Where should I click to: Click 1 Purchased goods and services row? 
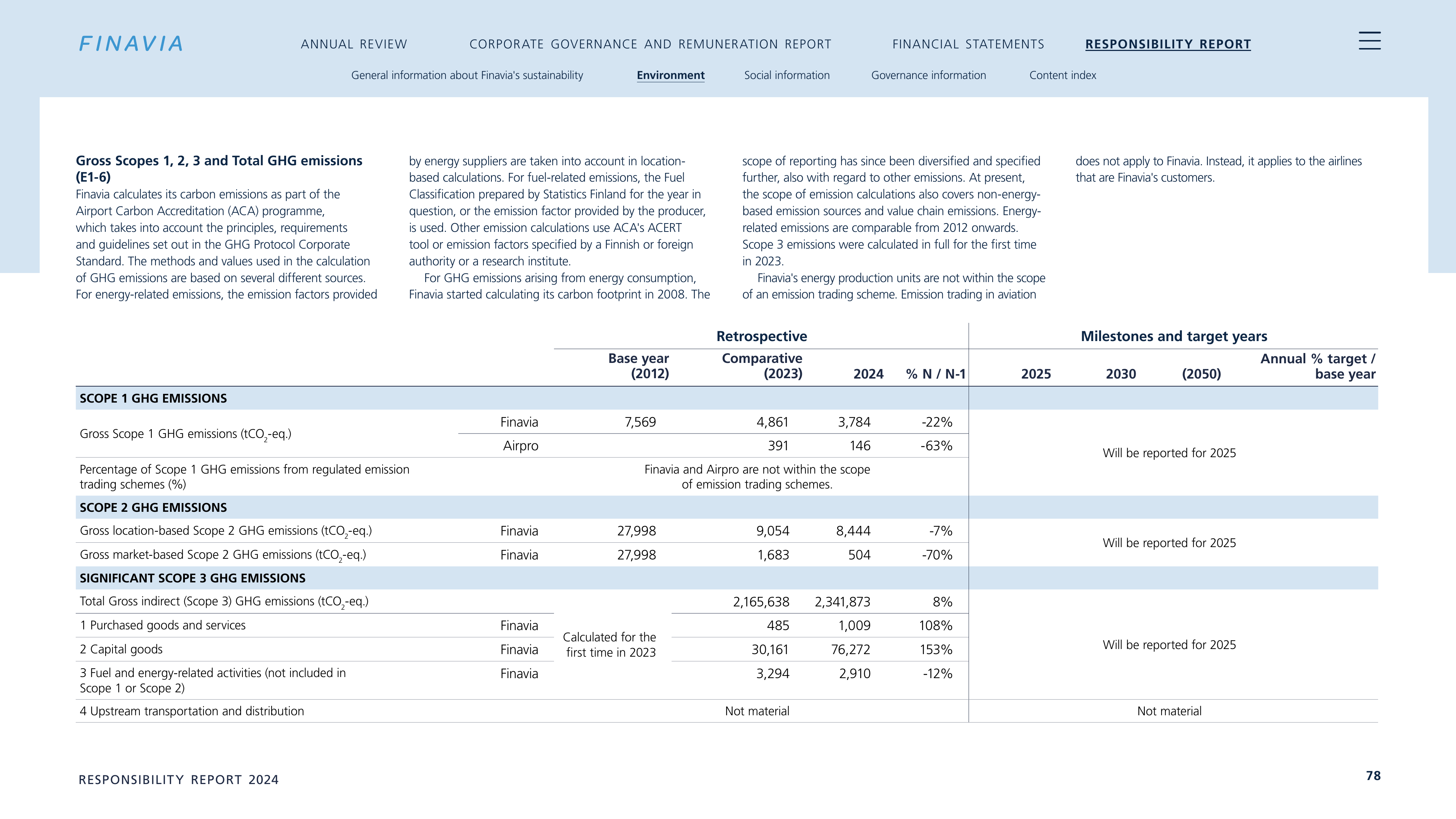click(163, 625)
